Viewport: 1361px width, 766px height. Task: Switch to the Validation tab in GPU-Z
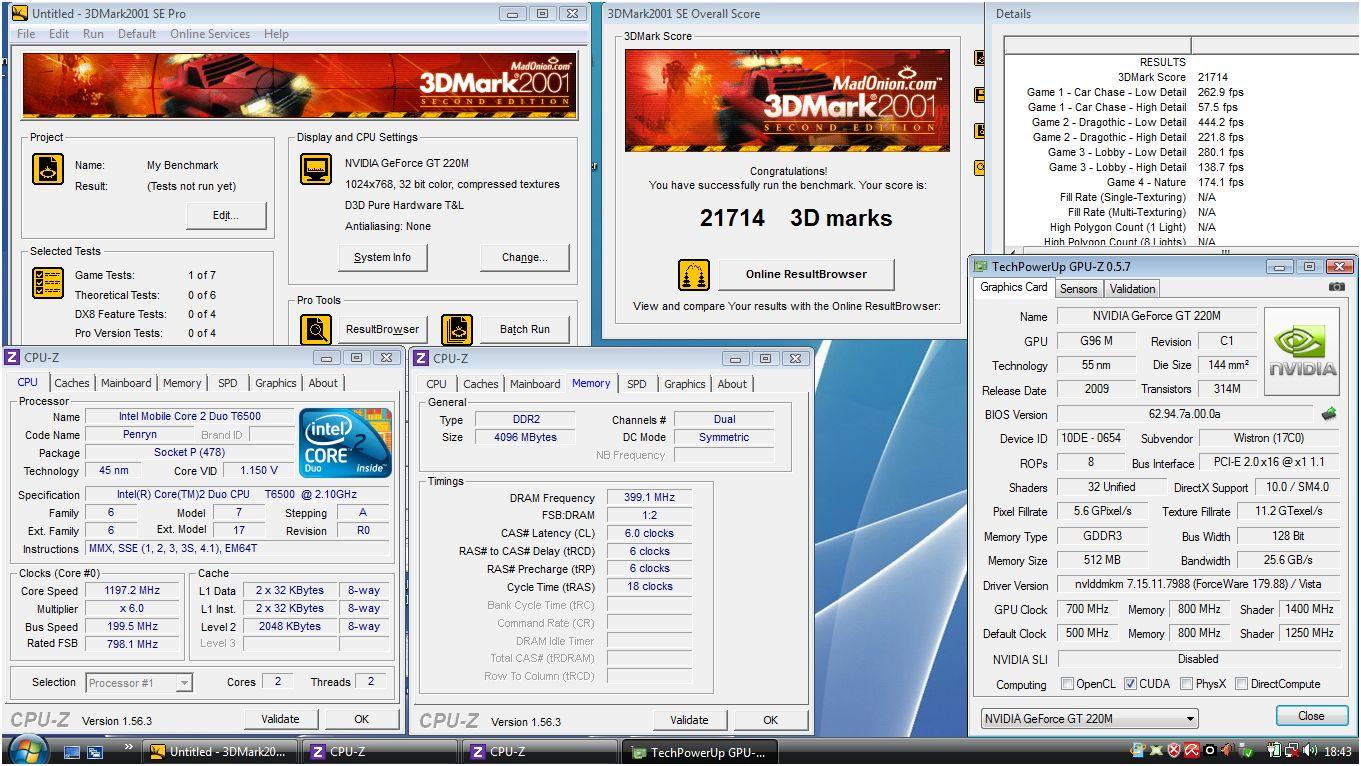click(1133, 289)
